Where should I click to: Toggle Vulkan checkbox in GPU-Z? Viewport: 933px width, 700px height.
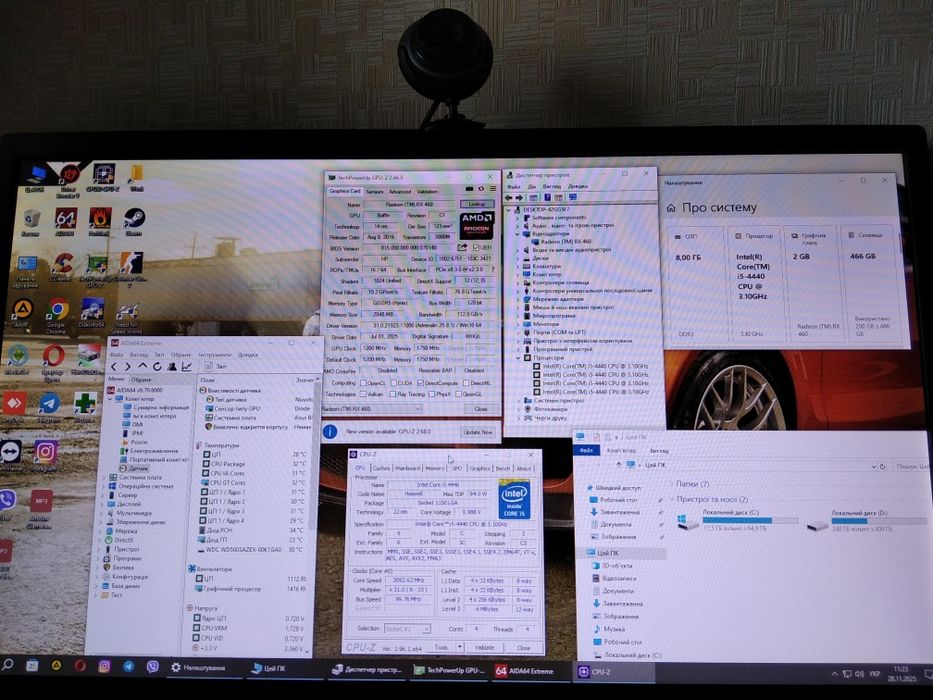(363, 394)
